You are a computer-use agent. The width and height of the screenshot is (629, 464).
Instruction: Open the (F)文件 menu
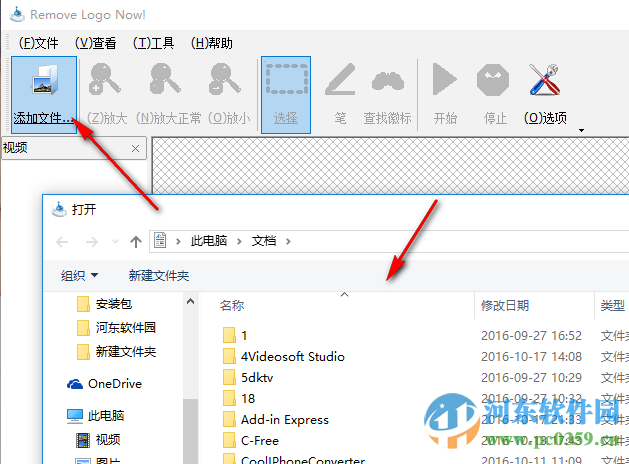click(x=39, y=43)
